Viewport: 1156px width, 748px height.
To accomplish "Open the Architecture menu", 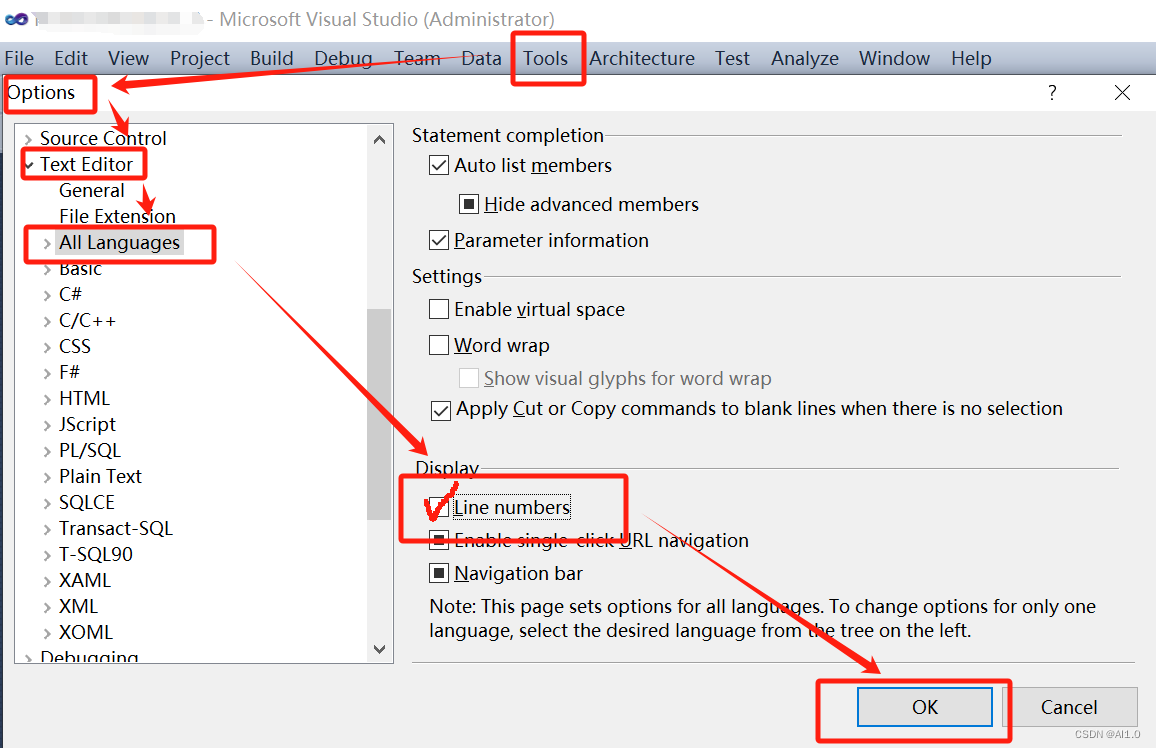I will pos(641,58).
